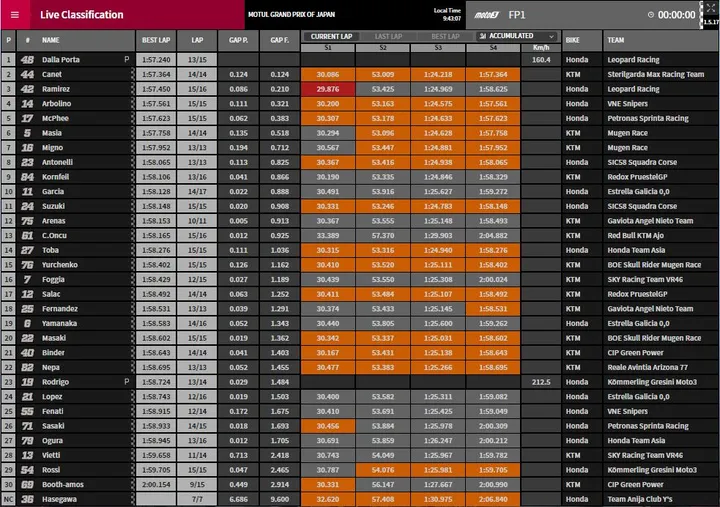The image size is (720, 507).
Task: Click the speed value 212.5
Action: tap(541, 382)
